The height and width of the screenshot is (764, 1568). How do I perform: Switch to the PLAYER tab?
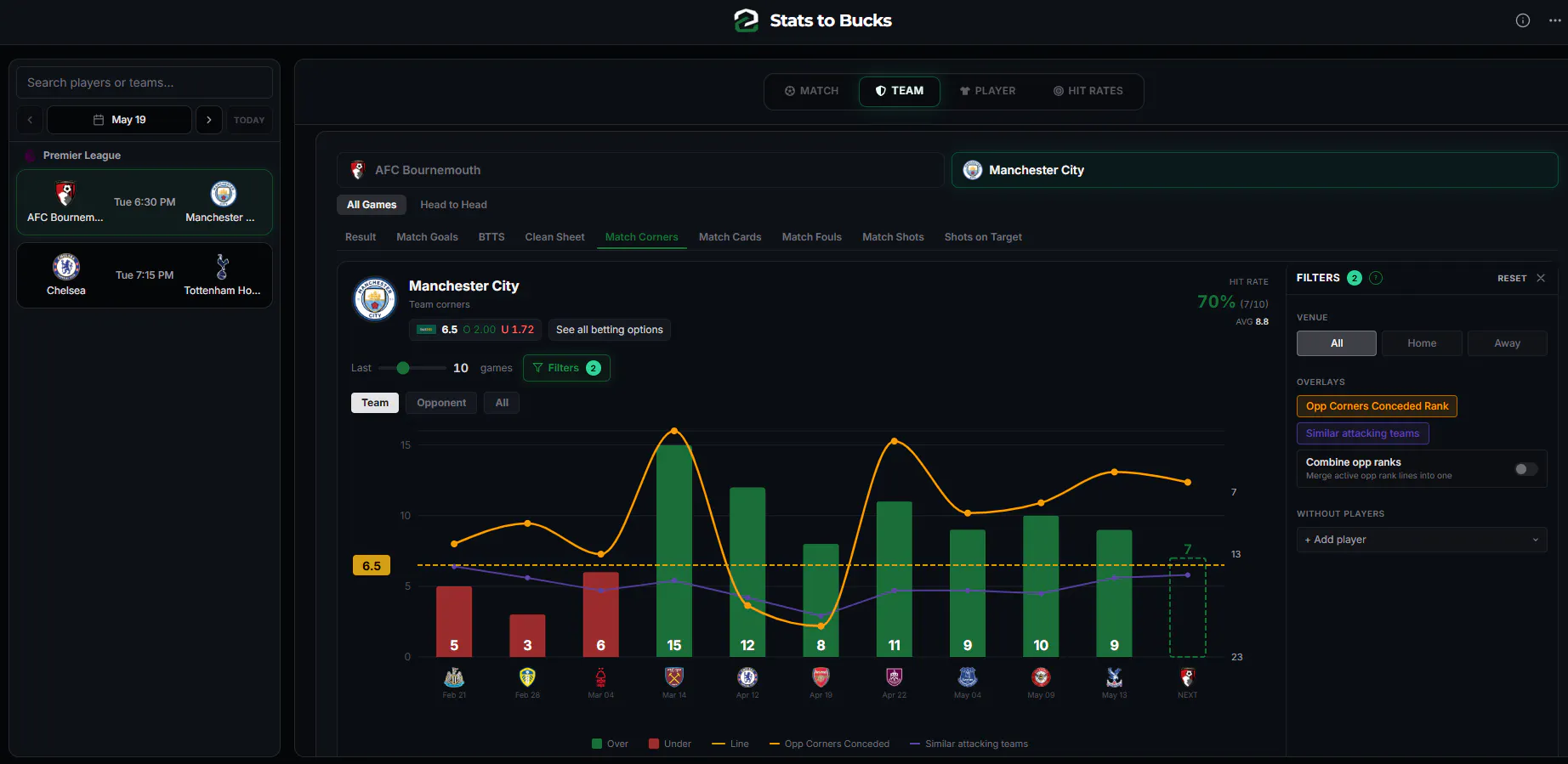pos(987,91)
